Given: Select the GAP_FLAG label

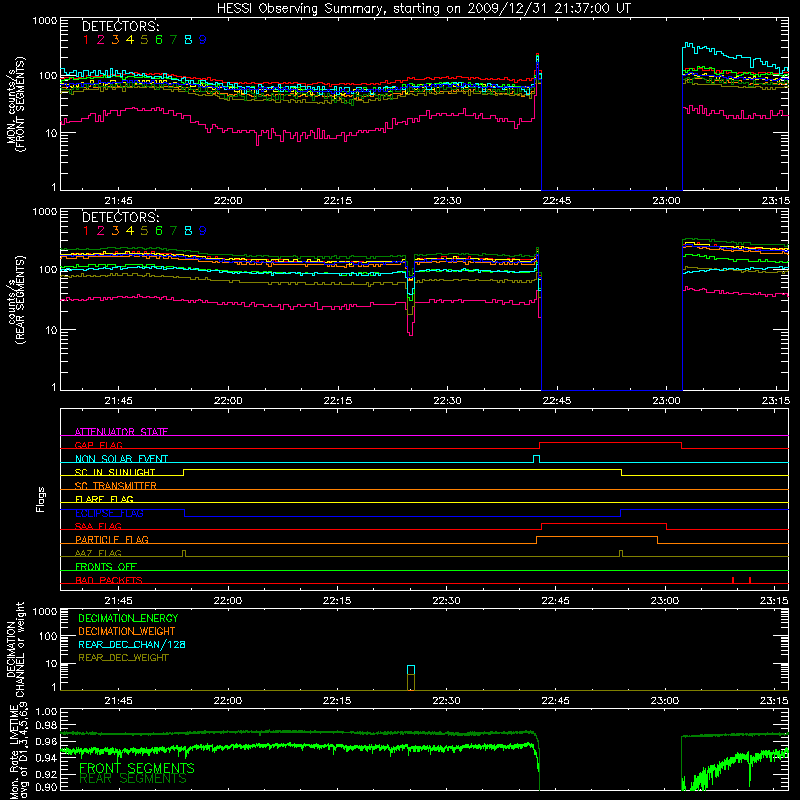Looking at the screenshot, I should [98, 445].
